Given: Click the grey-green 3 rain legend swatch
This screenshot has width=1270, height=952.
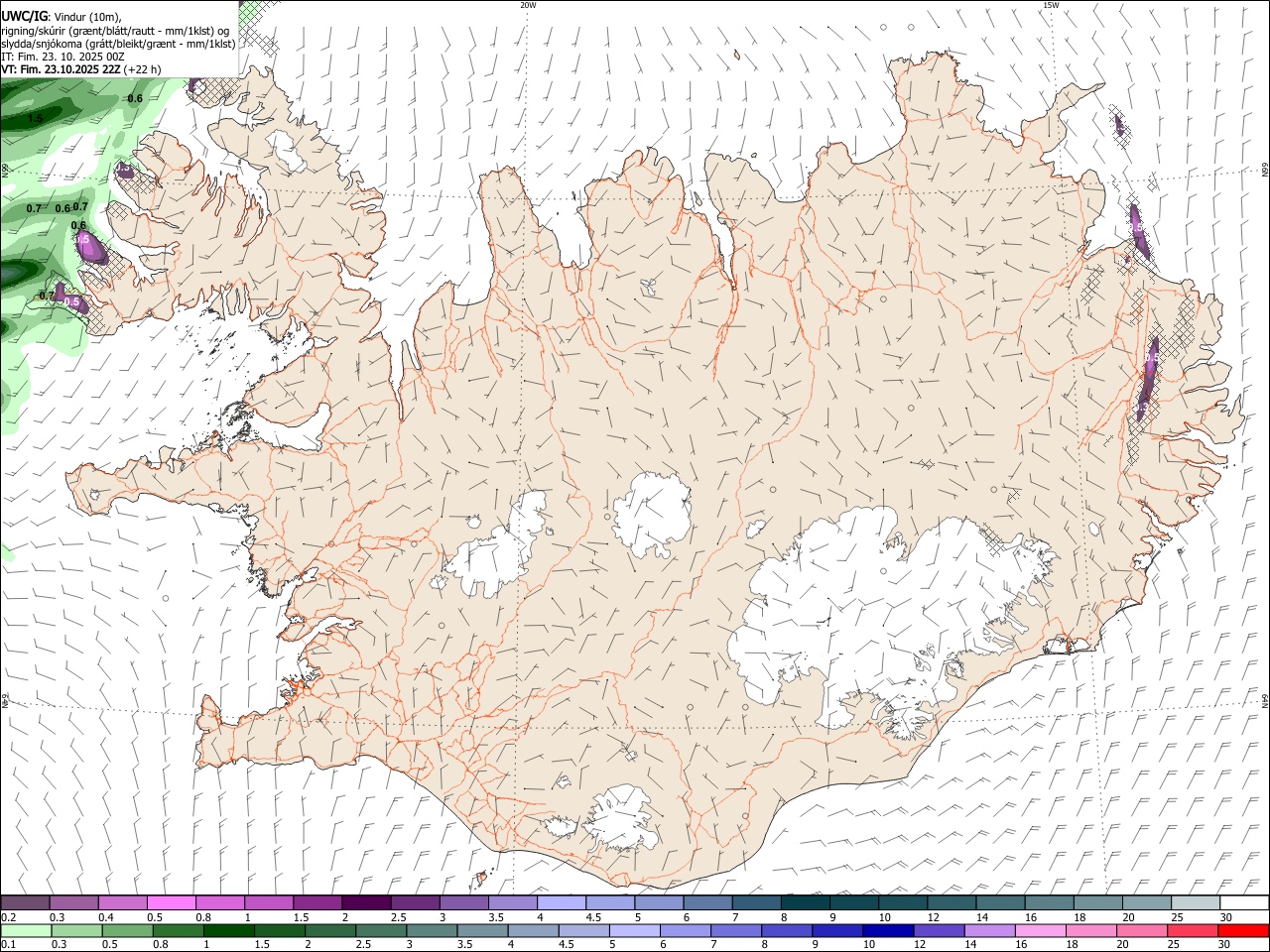Looking at the screenshot, I should 432,931.
